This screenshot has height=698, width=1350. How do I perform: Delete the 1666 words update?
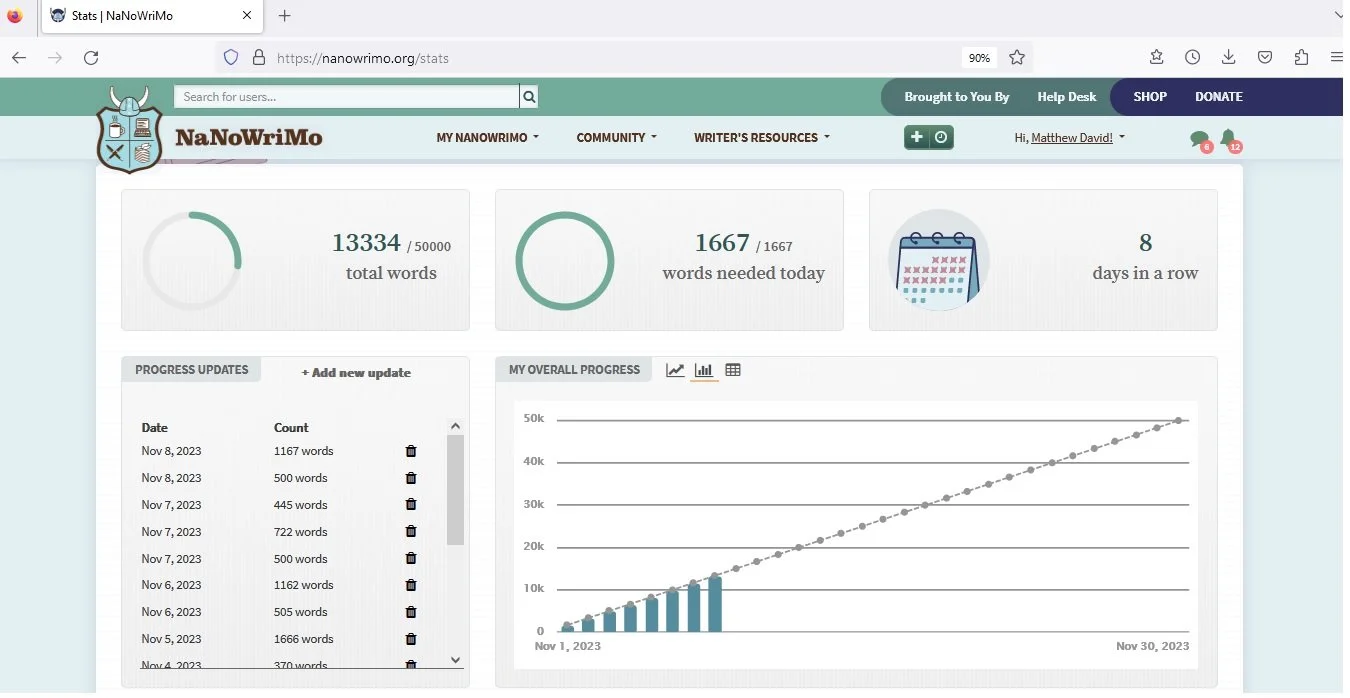click(x=411, y=639)
